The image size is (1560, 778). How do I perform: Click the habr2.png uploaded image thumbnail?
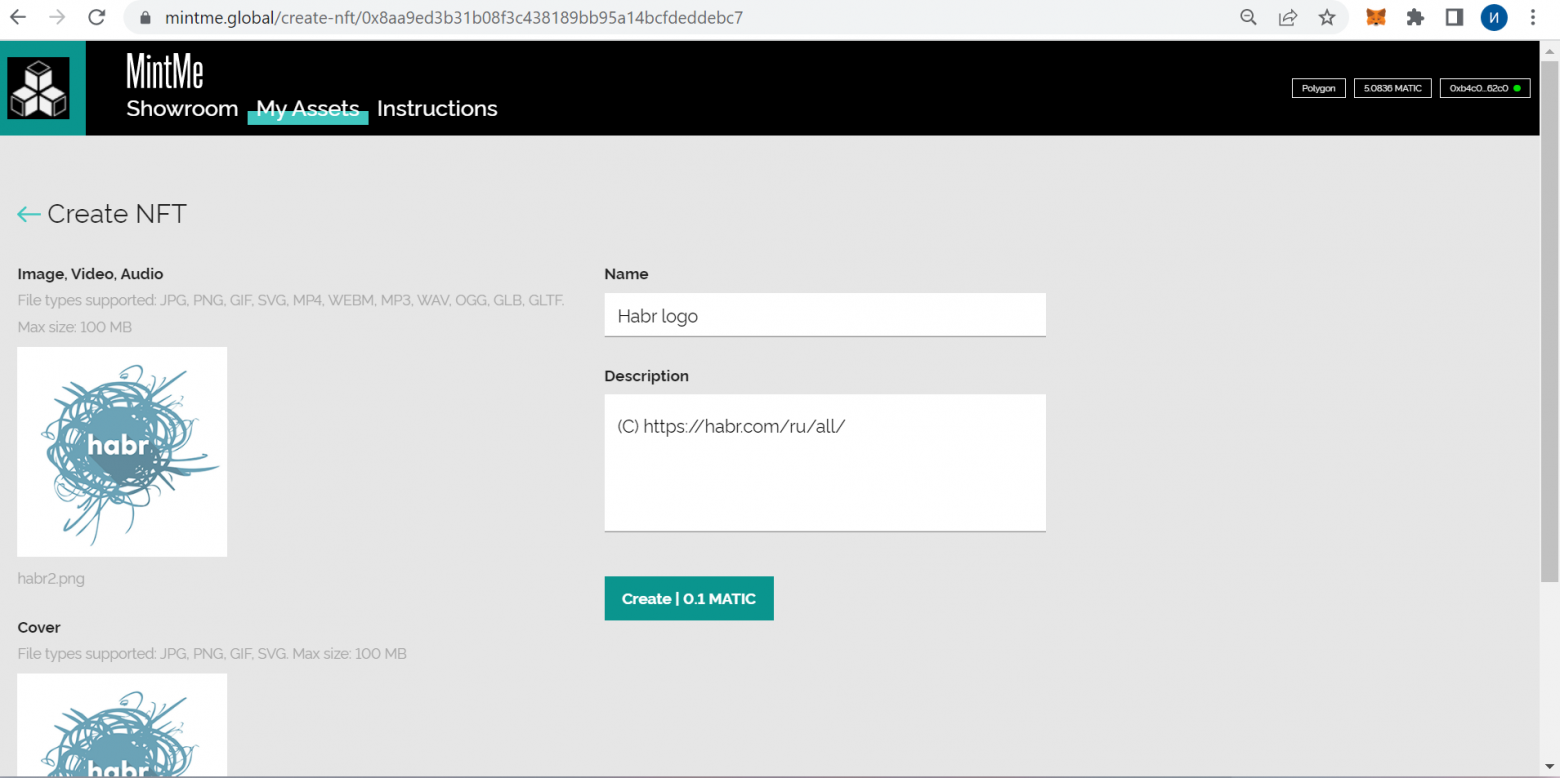(x=122, y=452)
